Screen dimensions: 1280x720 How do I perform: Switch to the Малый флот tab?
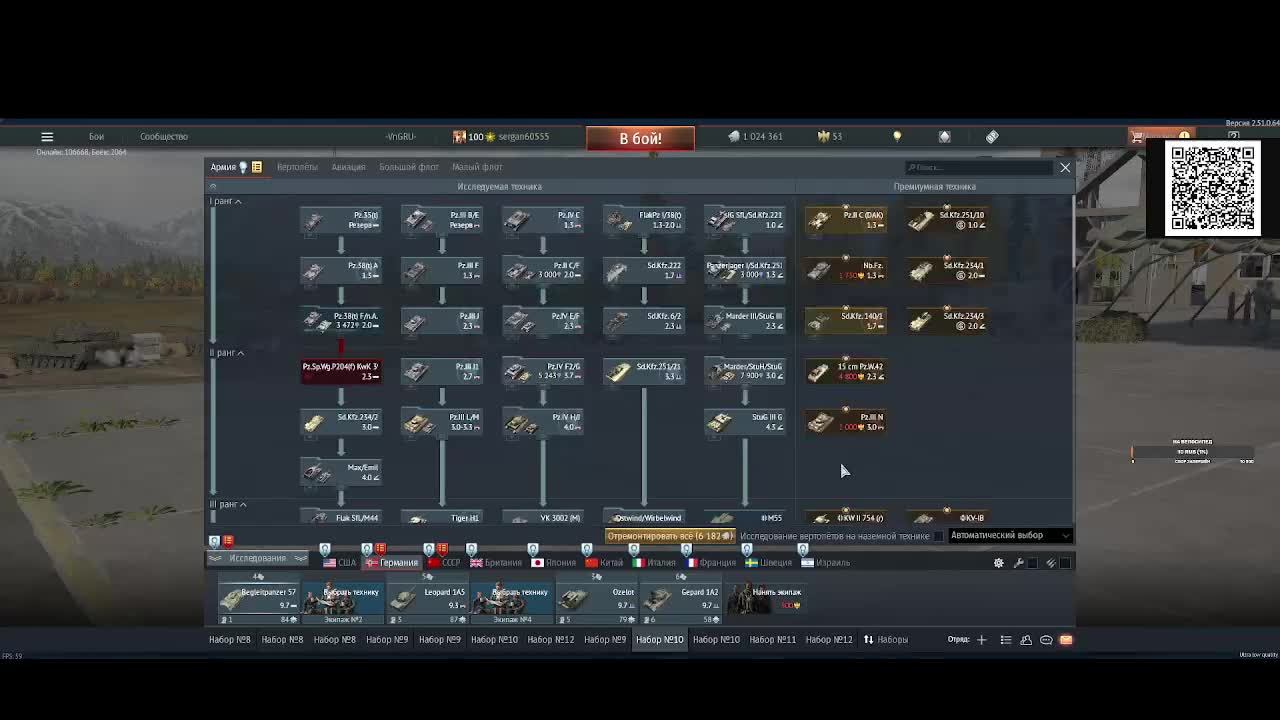[477, 167]
